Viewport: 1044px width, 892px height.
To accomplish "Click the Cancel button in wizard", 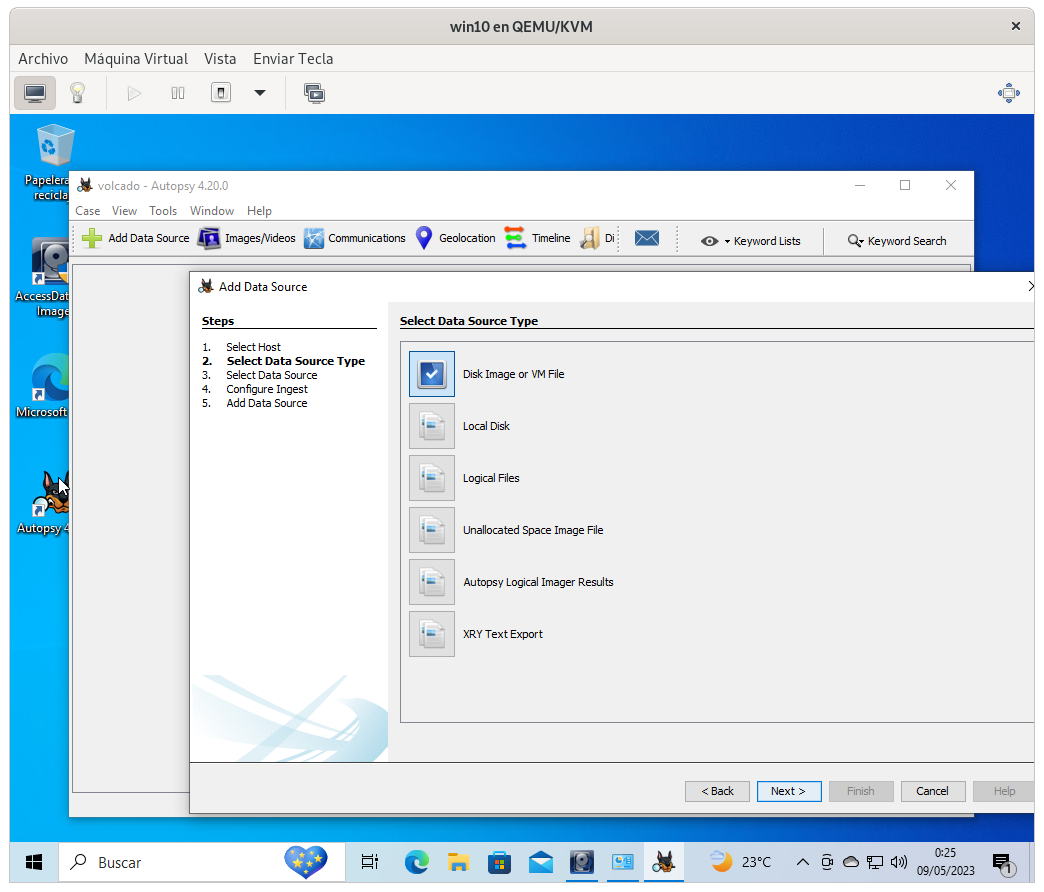I will click(932, 791).
